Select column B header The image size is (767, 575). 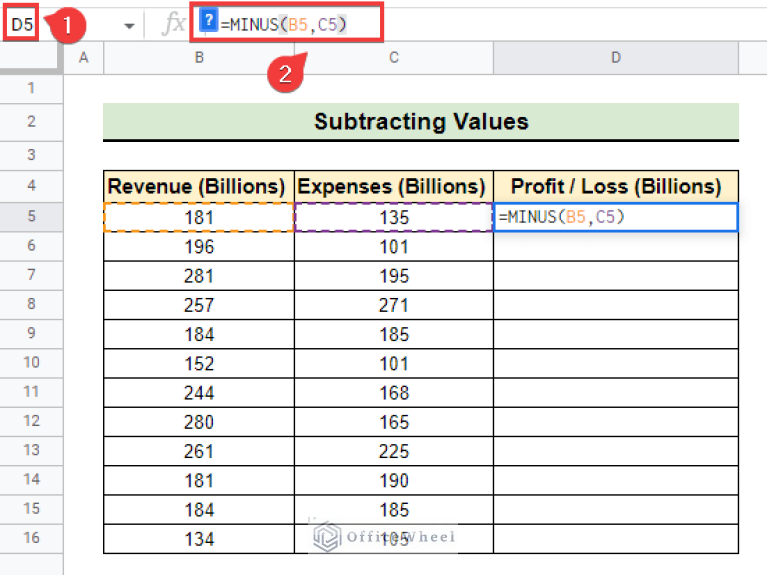199,58
